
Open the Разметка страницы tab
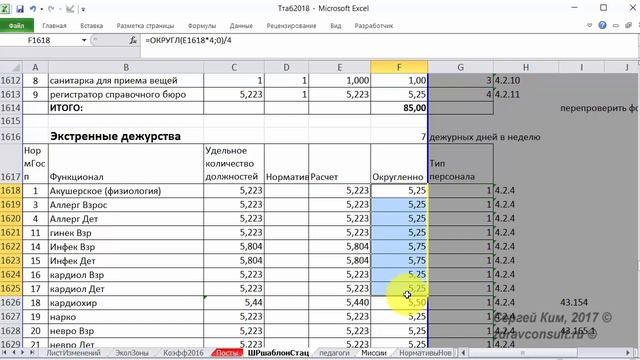(x=145, y=26)
